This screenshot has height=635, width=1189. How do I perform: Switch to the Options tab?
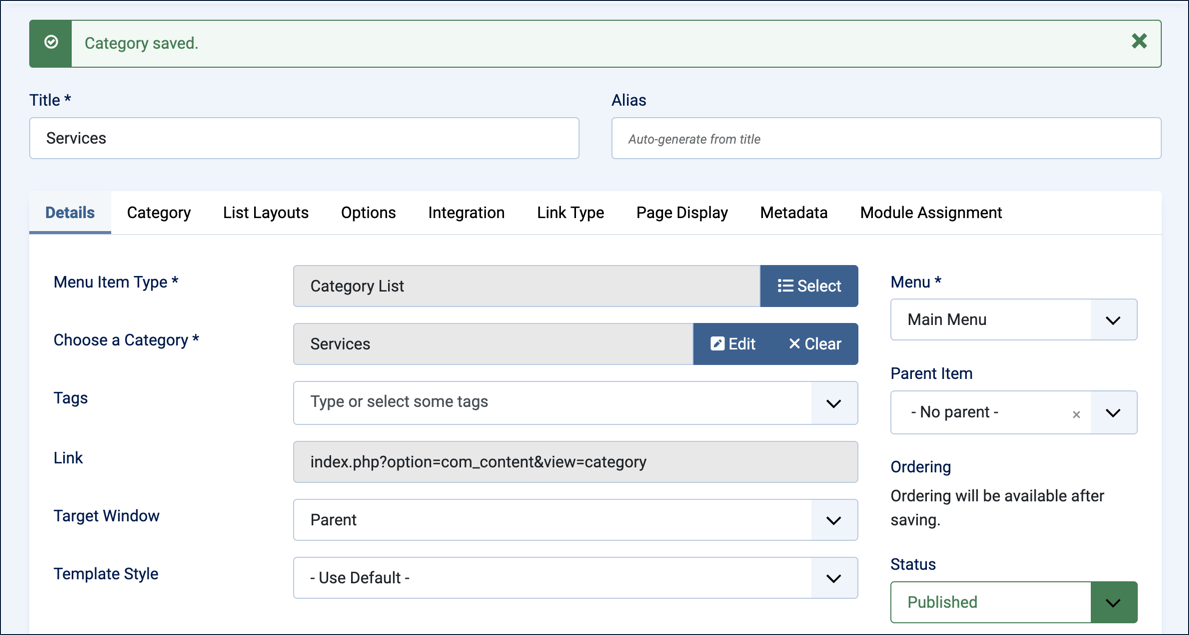coord(369,212)
